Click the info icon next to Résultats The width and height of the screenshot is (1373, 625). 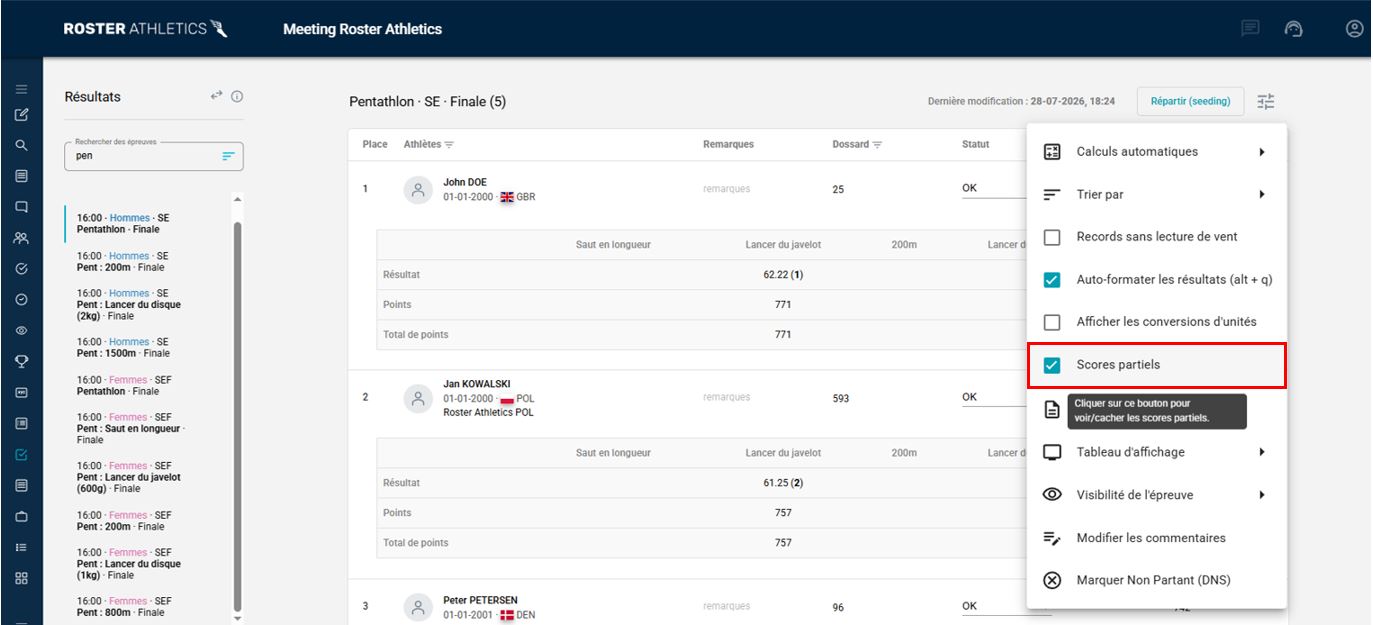click(x=238, y=97)
